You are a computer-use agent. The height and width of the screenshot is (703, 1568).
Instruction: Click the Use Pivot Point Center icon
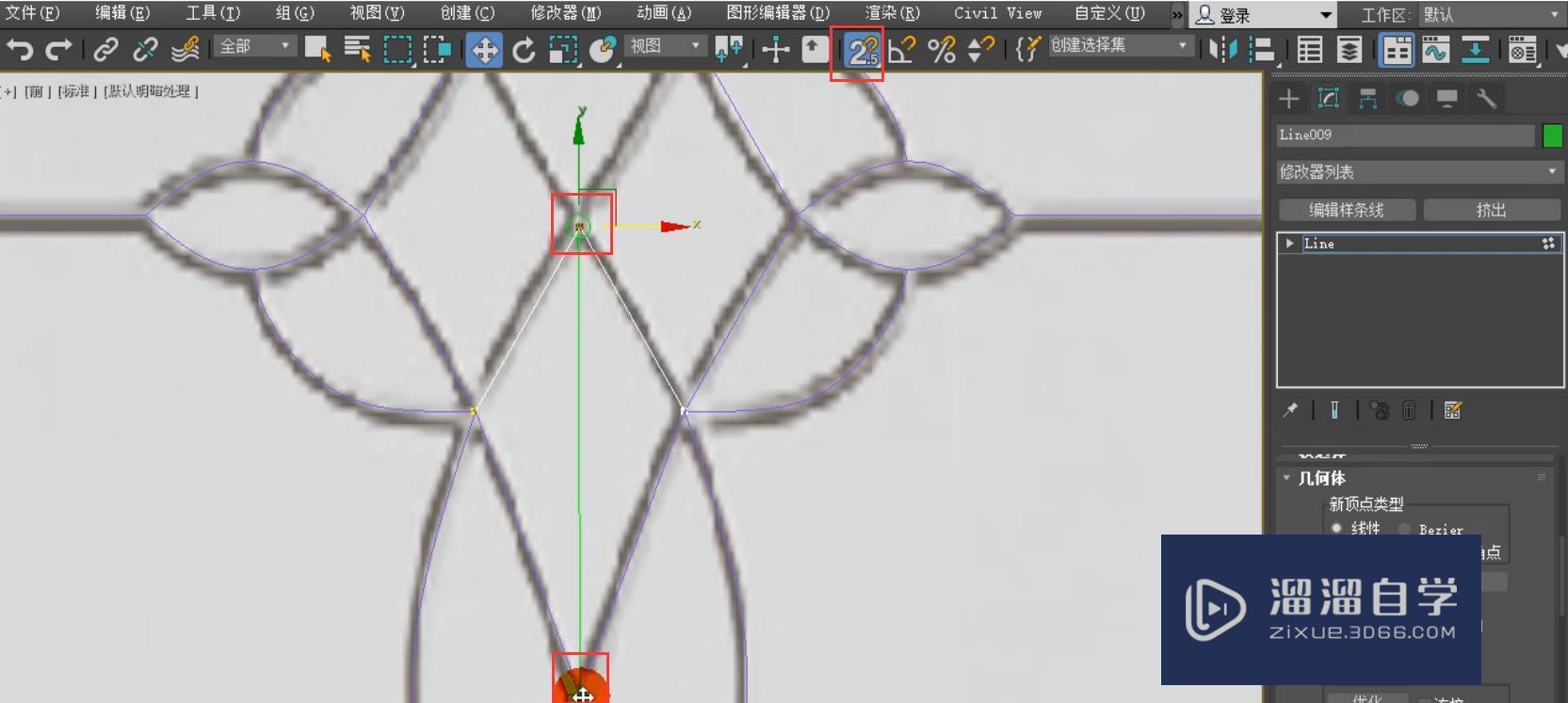point(729,49)
